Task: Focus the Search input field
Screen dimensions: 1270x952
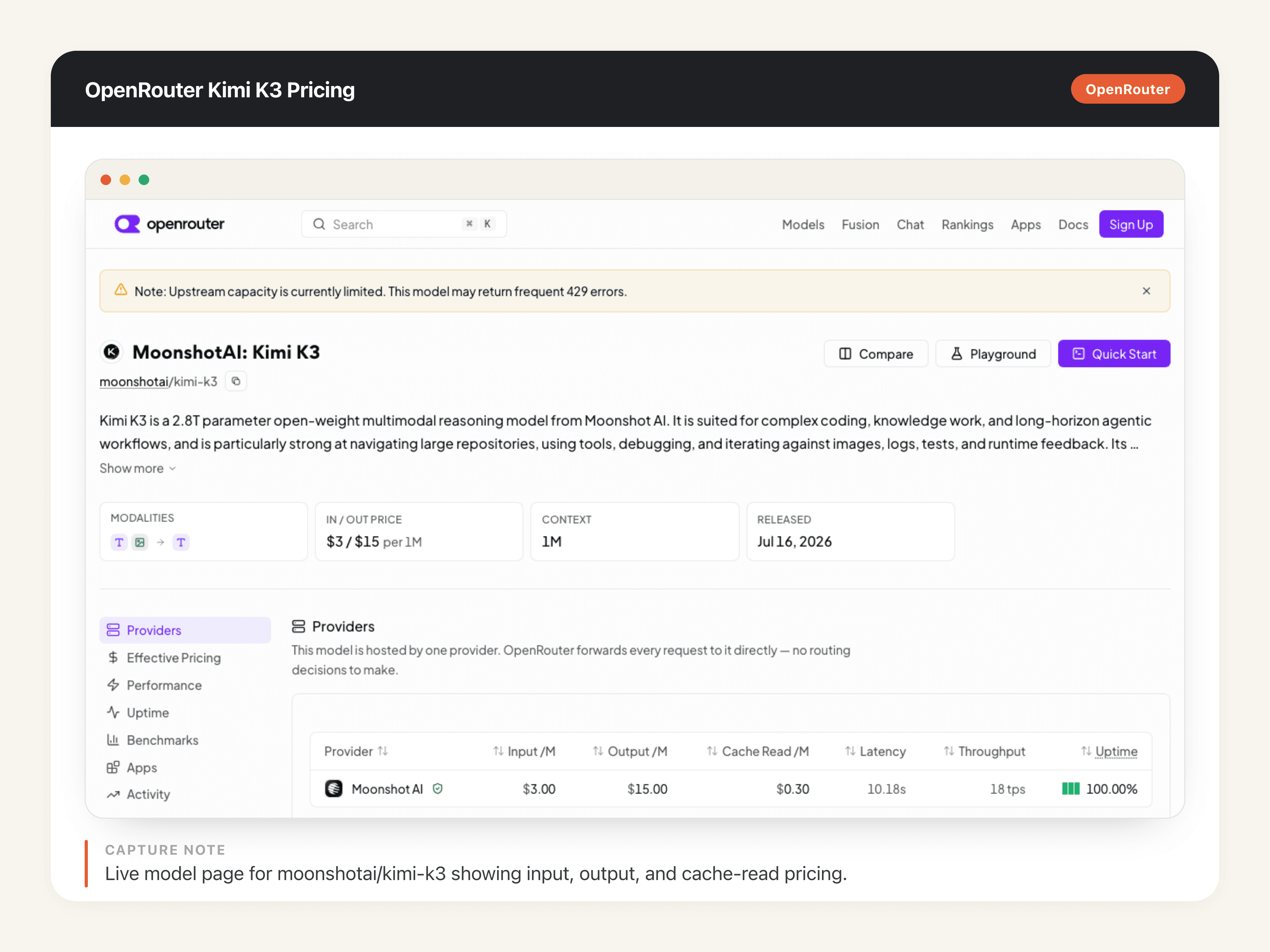Action: tap(404, 224)
